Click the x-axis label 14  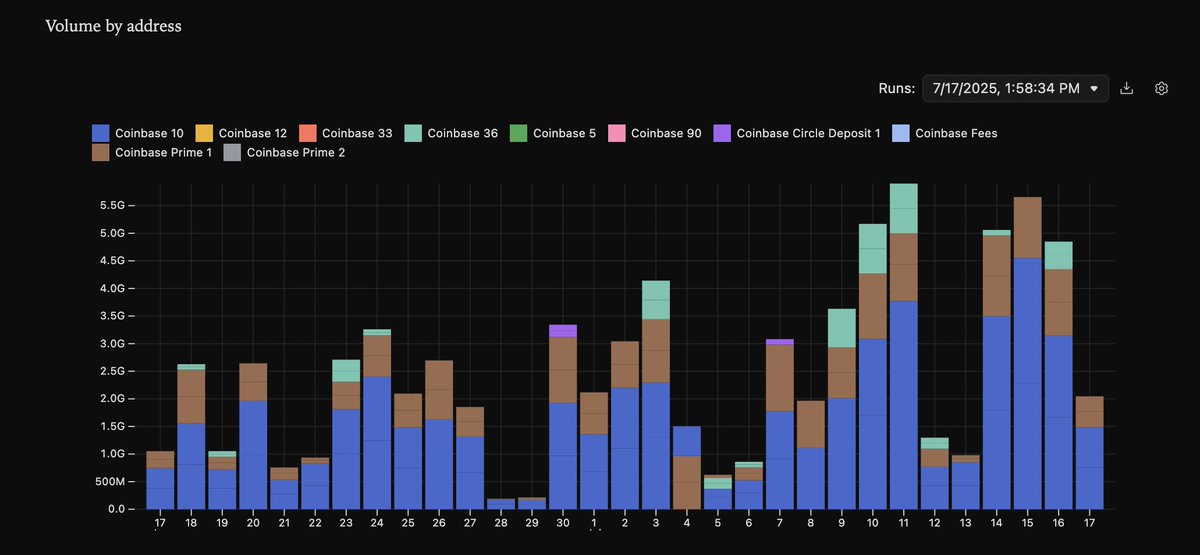coord(996,524)
